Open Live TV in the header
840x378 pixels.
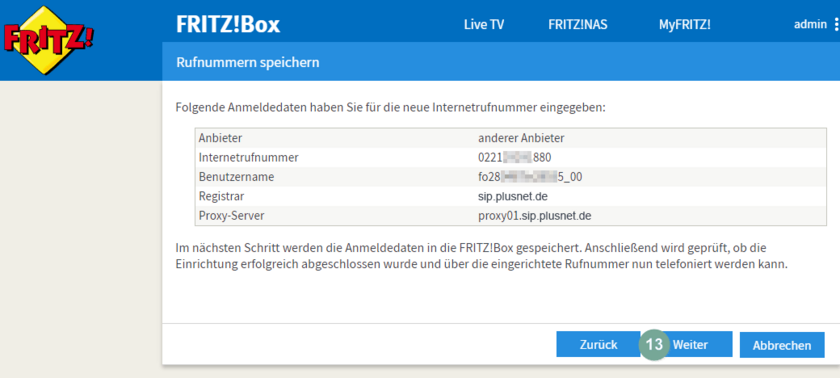point(484,25)
